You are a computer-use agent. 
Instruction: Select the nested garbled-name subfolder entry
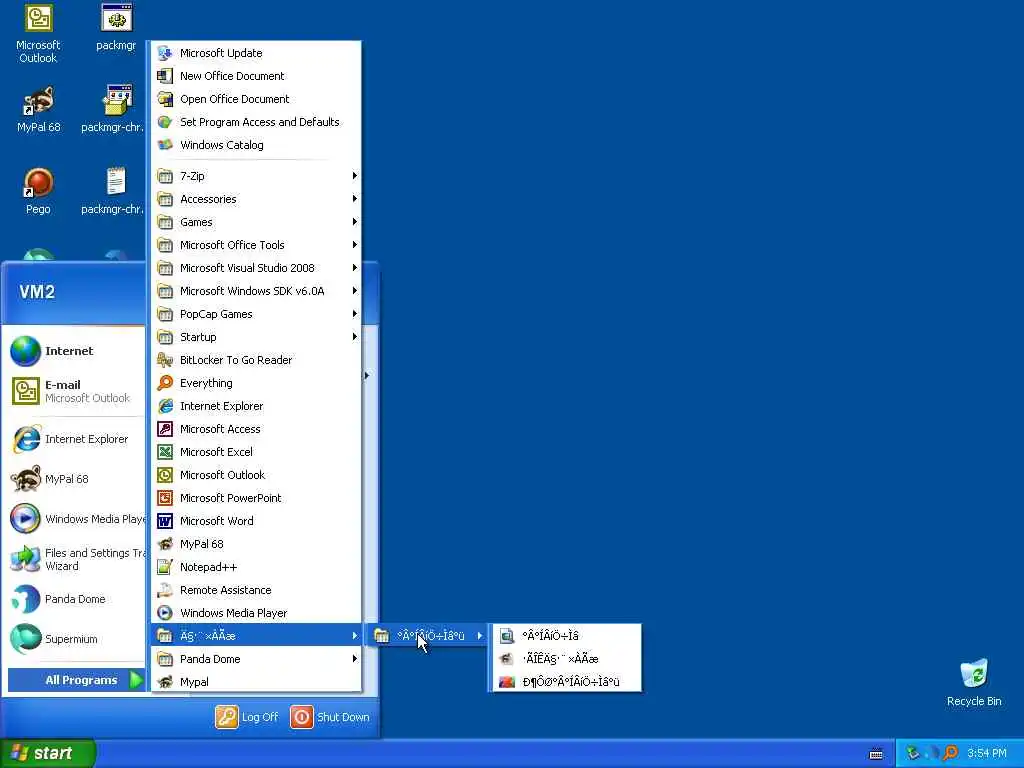[428, 635]
